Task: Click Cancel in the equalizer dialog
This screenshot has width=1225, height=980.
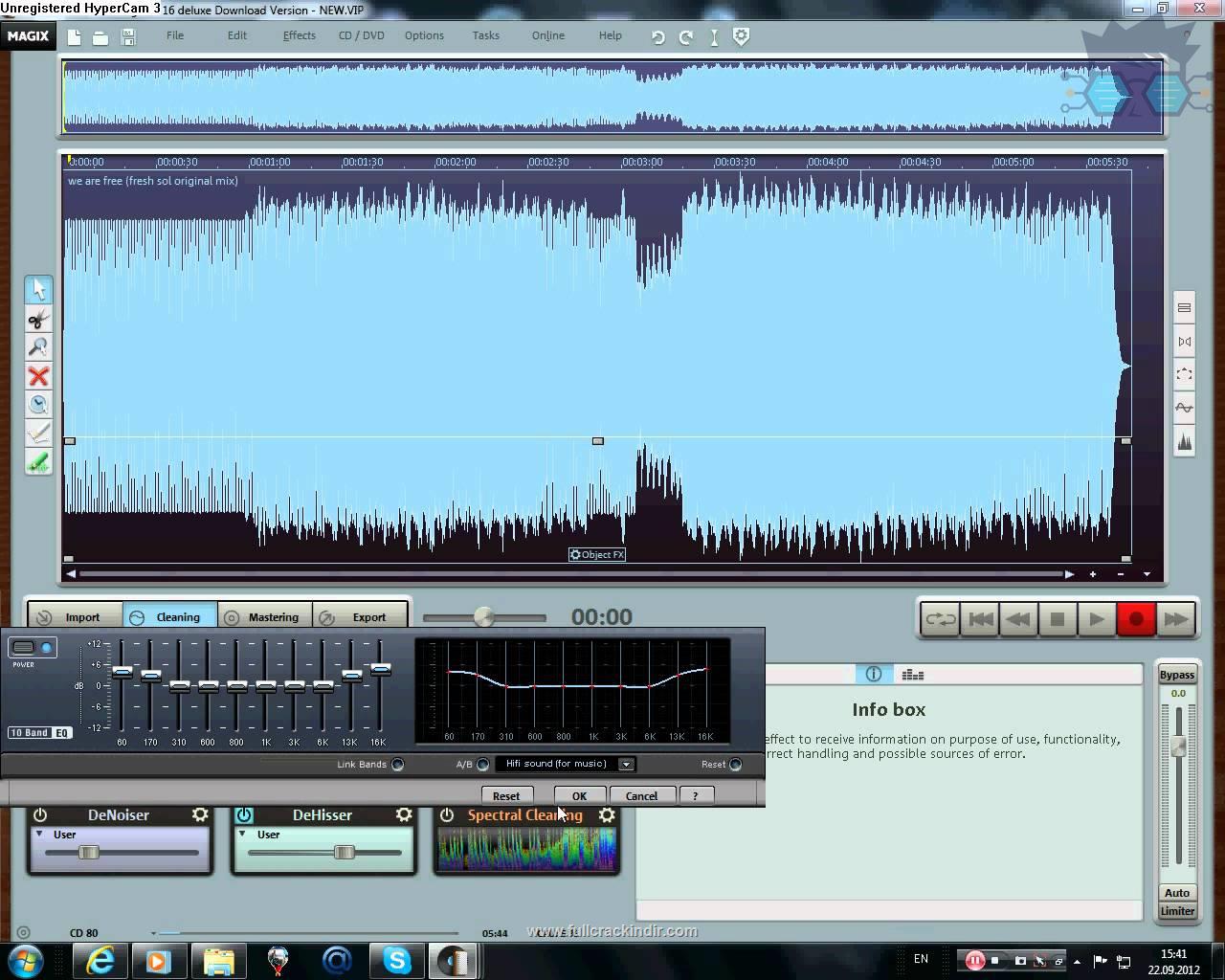Action: point(641,795)
